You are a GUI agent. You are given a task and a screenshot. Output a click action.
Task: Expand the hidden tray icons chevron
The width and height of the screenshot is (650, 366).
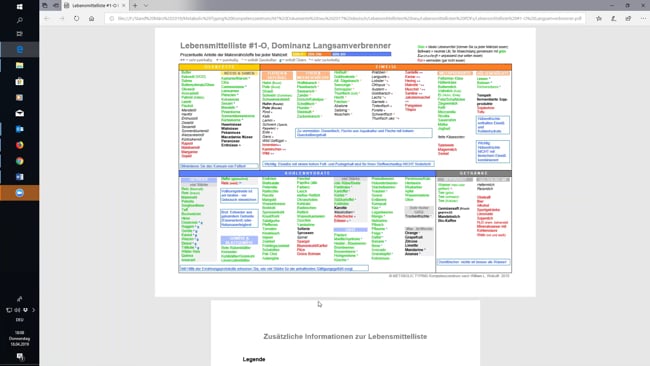34,310
